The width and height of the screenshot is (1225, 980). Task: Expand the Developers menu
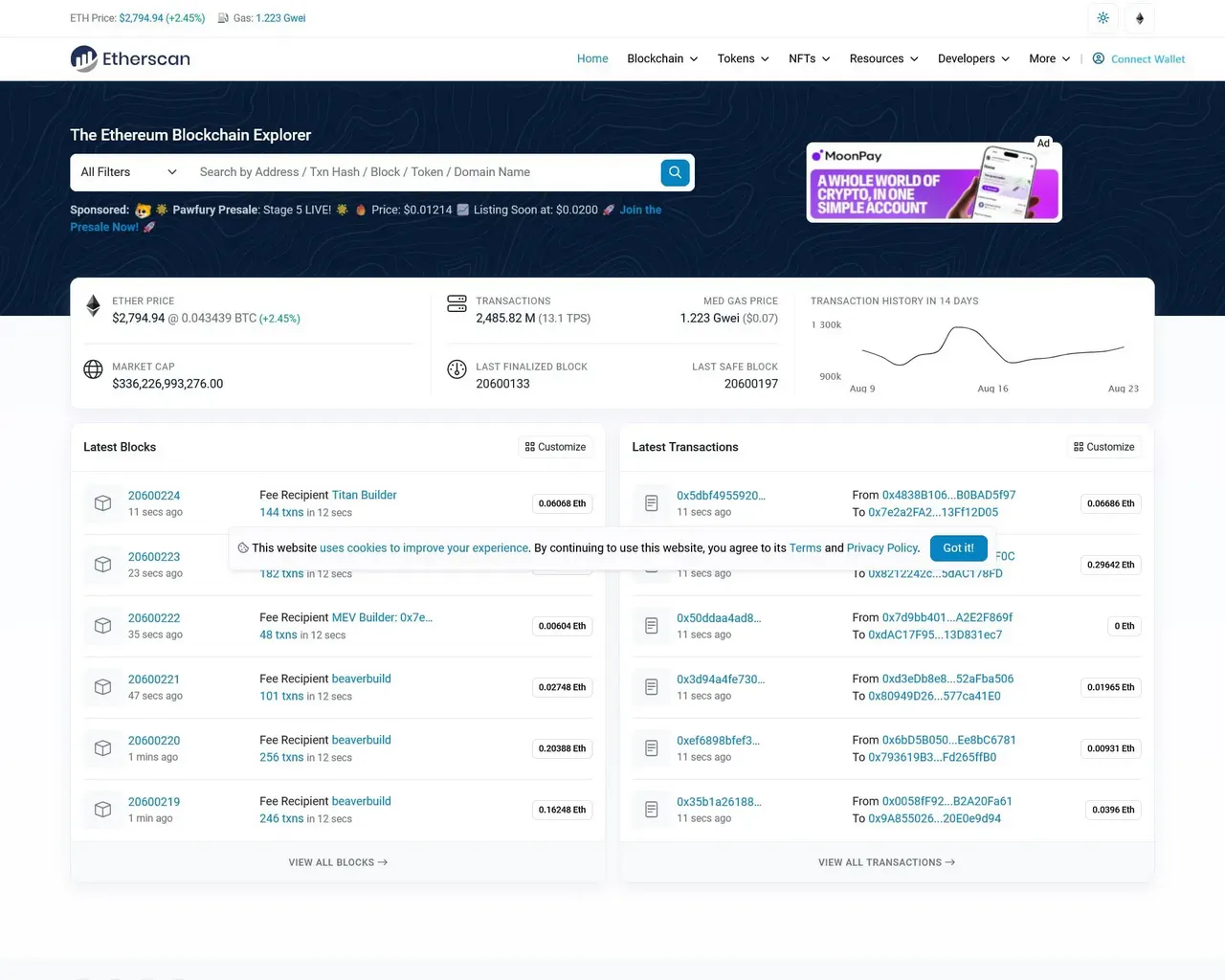[x=973, y=58]
